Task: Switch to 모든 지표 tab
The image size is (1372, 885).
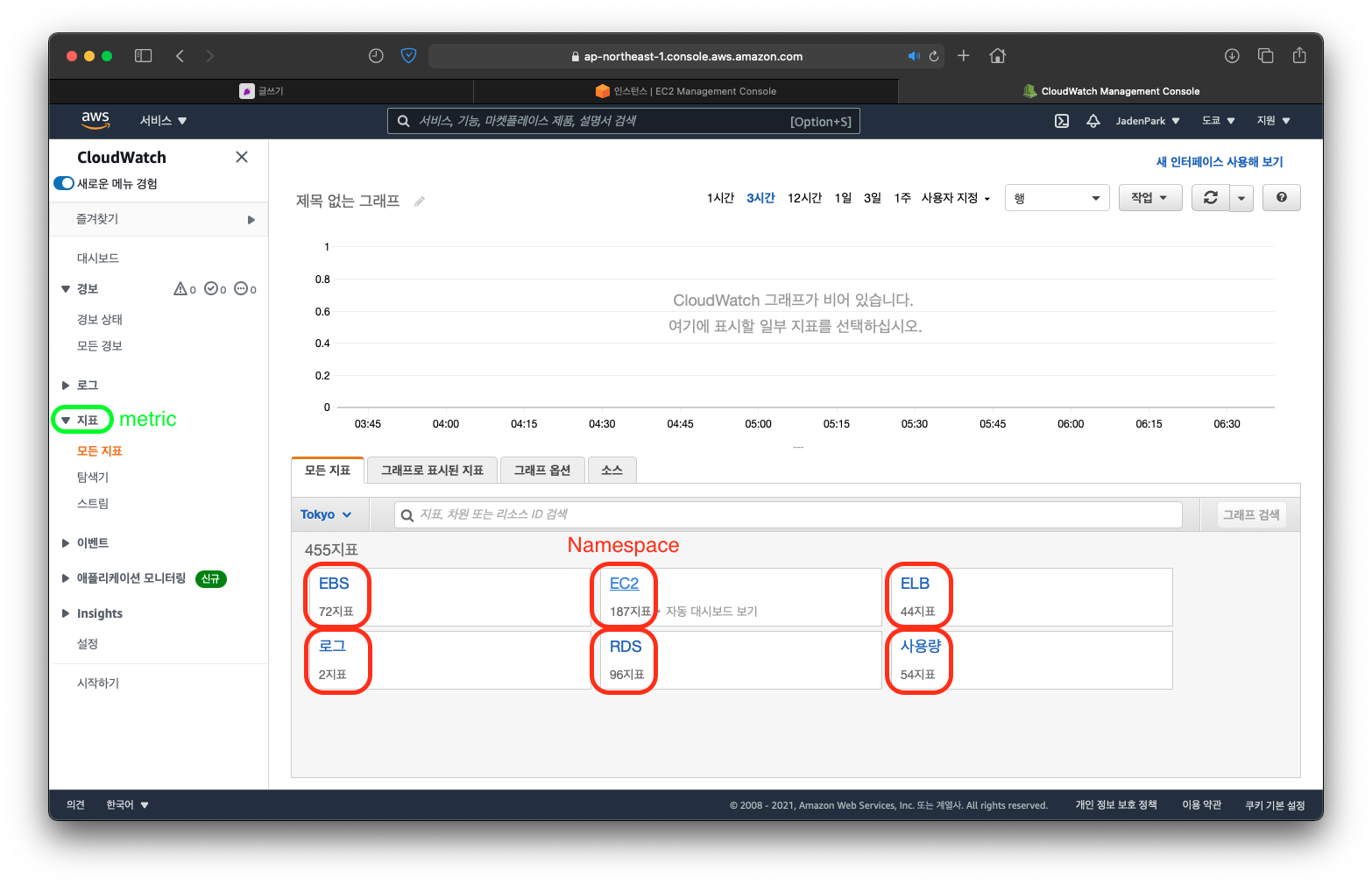Action: click(x=328, y=471)
